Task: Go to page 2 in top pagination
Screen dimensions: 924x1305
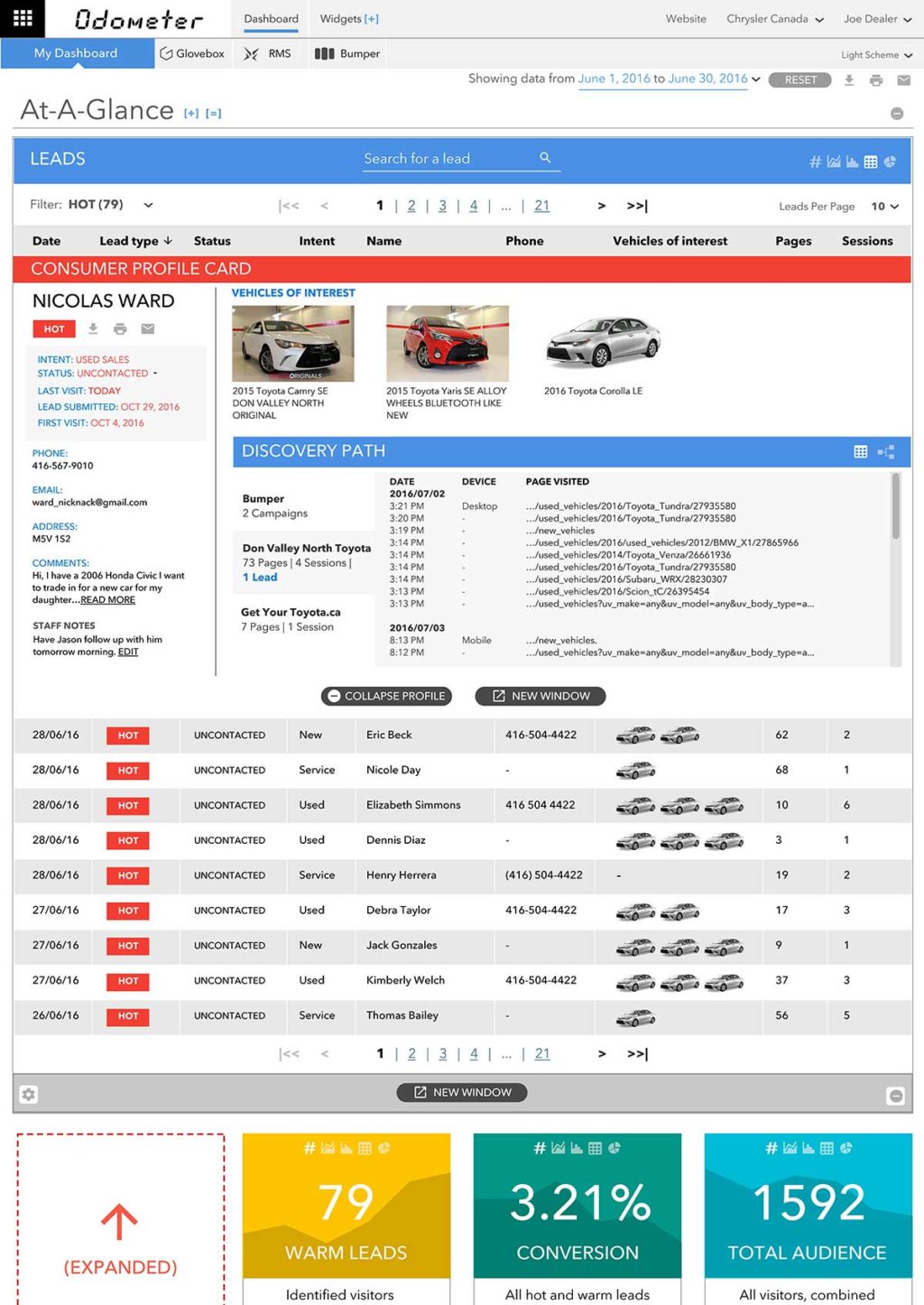Action: tap(411, 206)
